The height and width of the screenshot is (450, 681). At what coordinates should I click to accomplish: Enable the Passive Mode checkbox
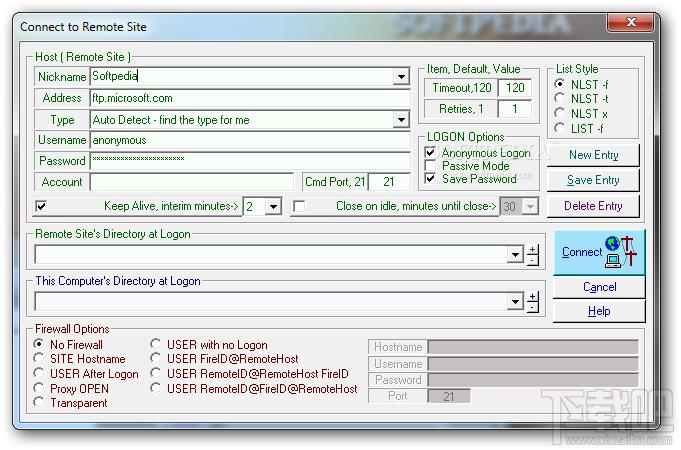tap(430, 165)
